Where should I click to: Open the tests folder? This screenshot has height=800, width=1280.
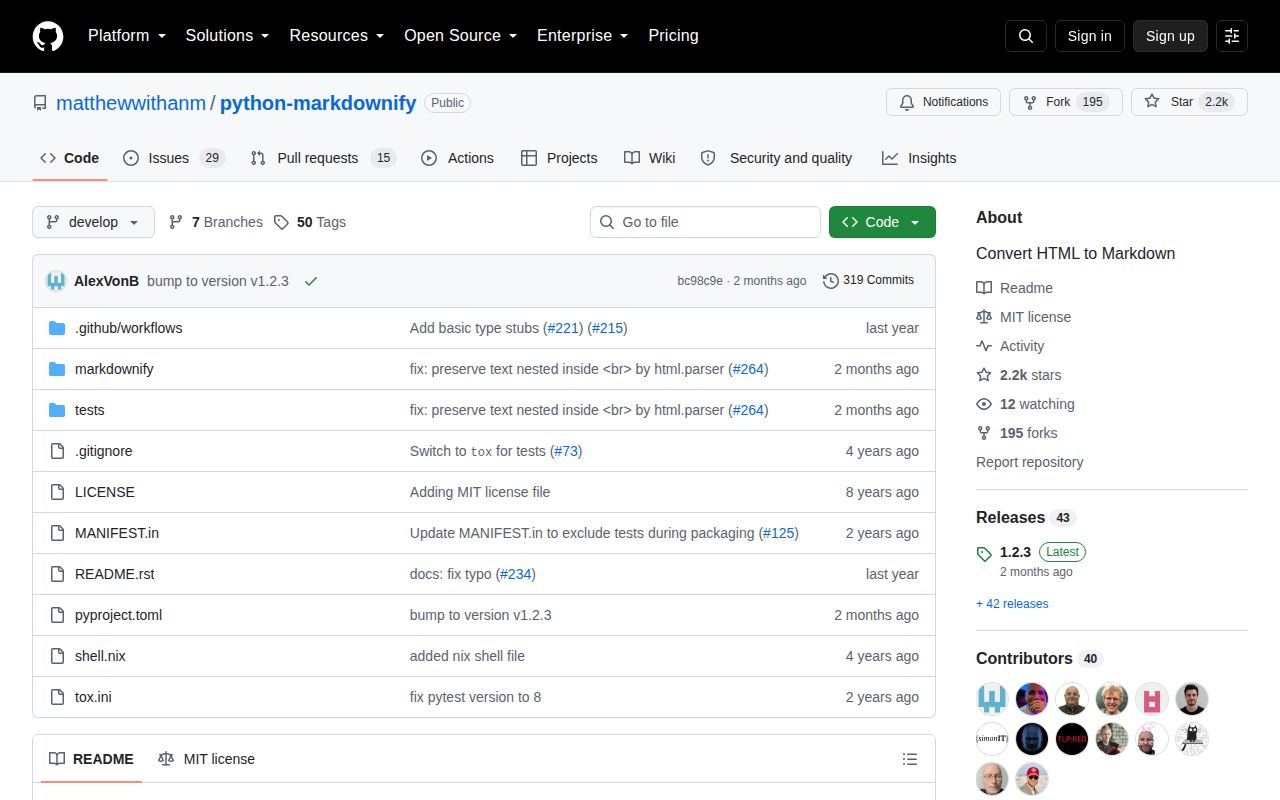pos(89,410)
